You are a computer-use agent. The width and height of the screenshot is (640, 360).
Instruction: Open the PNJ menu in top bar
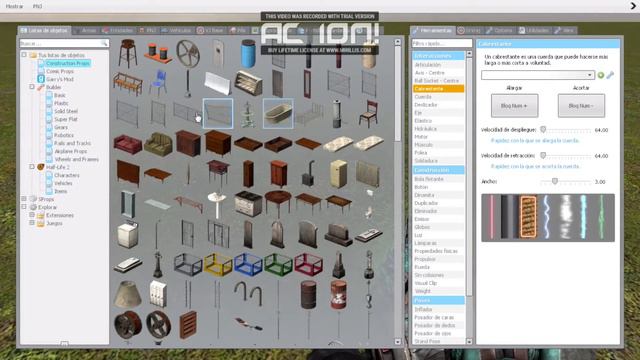(x=37, y=6)
